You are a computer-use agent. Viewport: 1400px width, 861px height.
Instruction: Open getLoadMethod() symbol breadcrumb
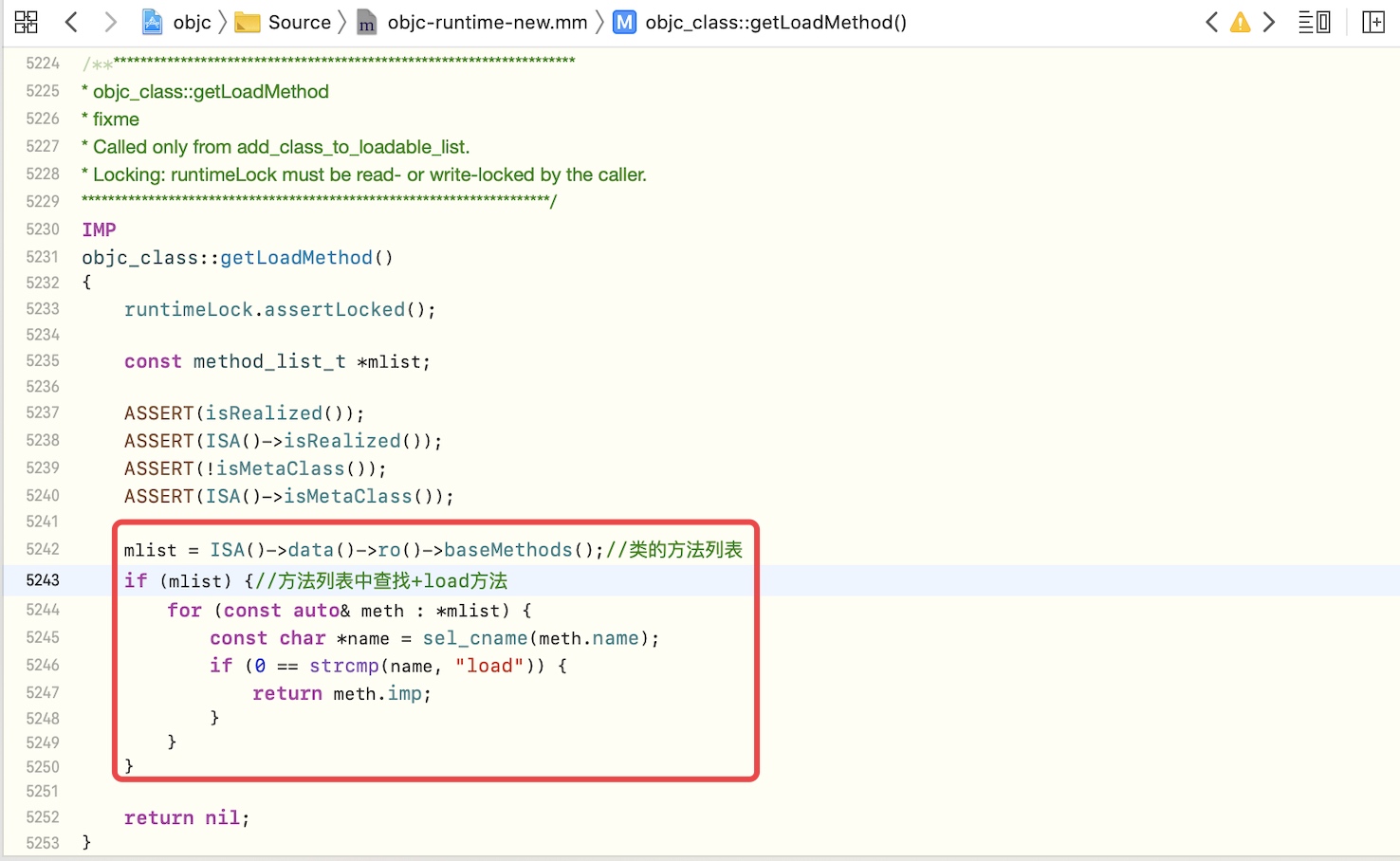[776, 22]
